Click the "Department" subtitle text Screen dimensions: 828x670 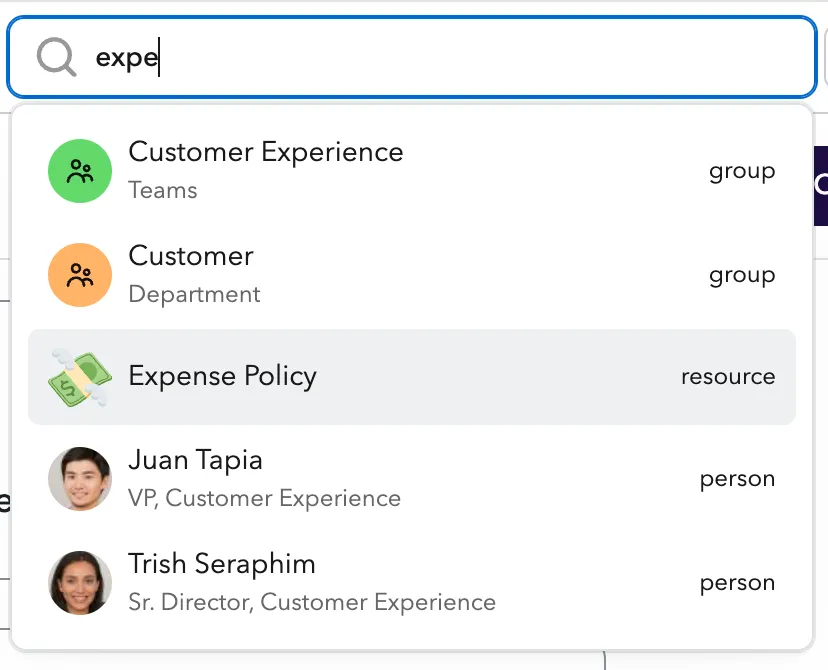coord(194,294)
